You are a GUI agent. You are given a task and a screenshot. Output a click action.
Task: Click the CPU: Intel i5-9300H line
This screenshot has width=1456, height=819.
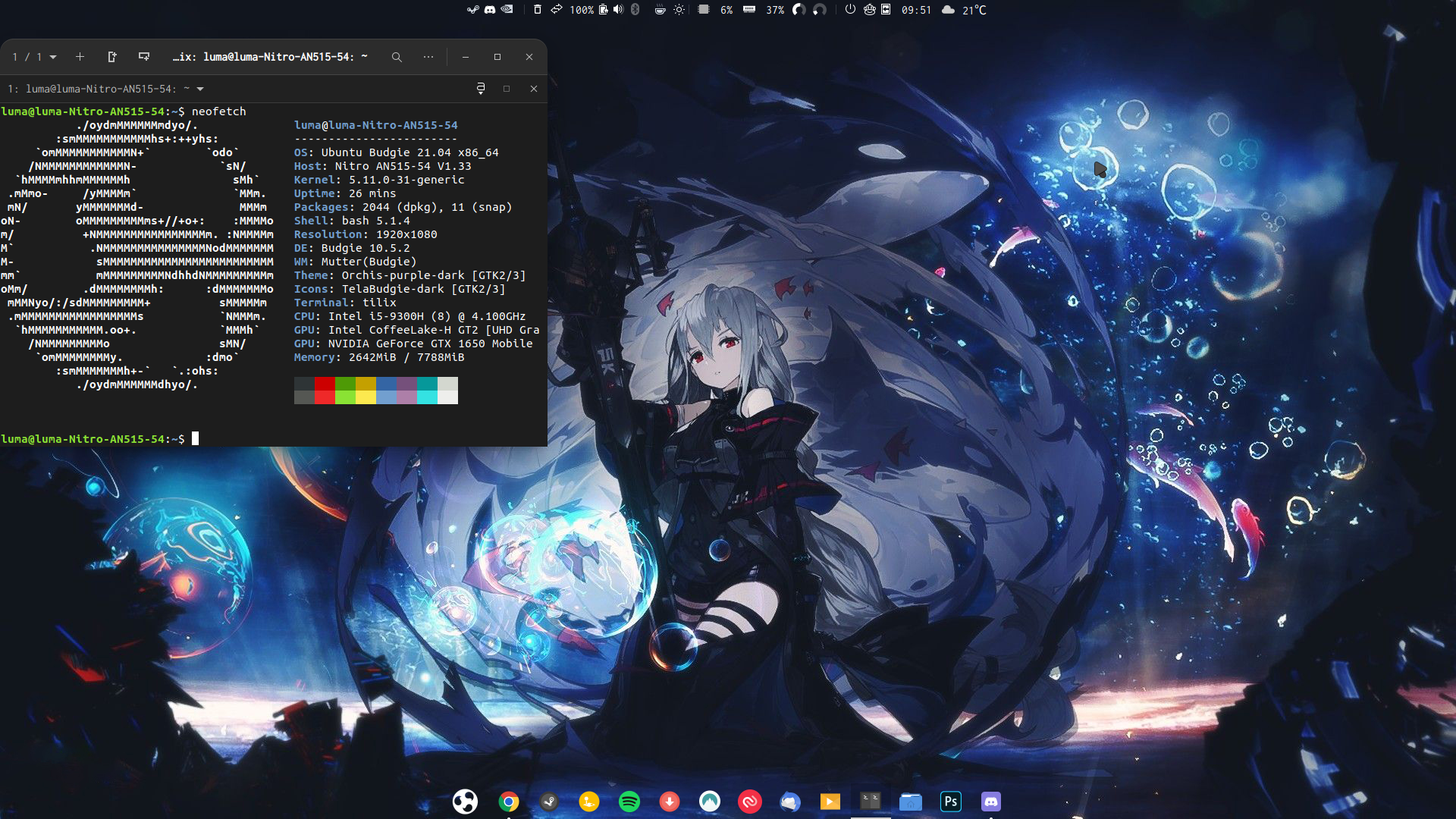(410, 316)
